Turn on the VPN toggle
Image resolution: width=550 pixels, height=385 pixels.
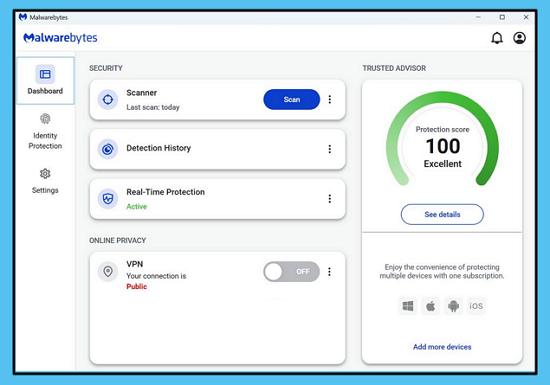[x=291, y=271]
